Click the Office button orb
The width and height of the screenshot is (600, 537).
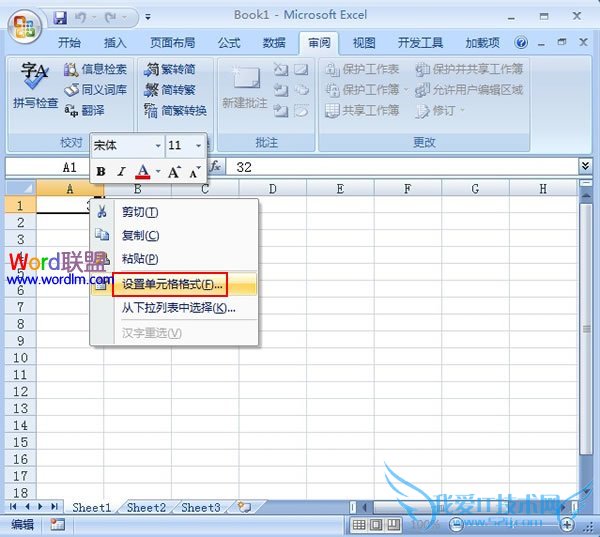point(24,26)
